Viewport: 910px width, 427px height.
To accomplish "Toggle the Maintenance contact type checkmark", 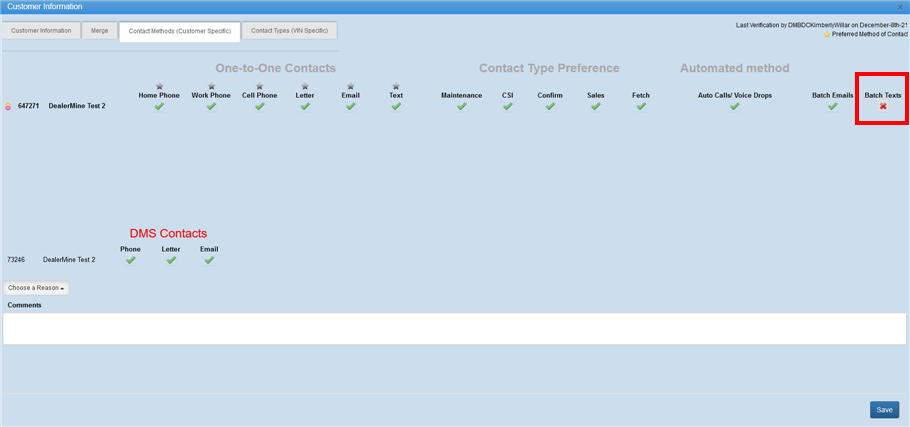I will (461, 106).
